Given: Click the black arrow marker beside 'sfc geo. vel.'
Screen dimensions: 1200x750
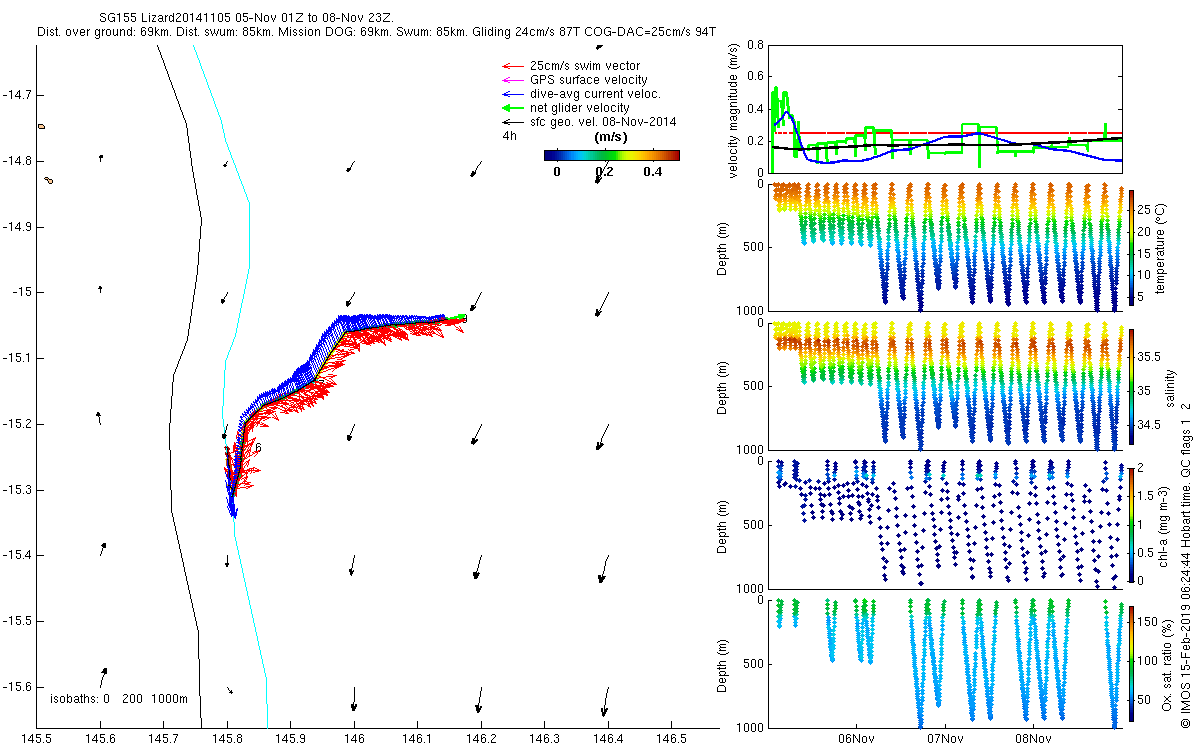Looking at the screenshot, I should point(512,122).
